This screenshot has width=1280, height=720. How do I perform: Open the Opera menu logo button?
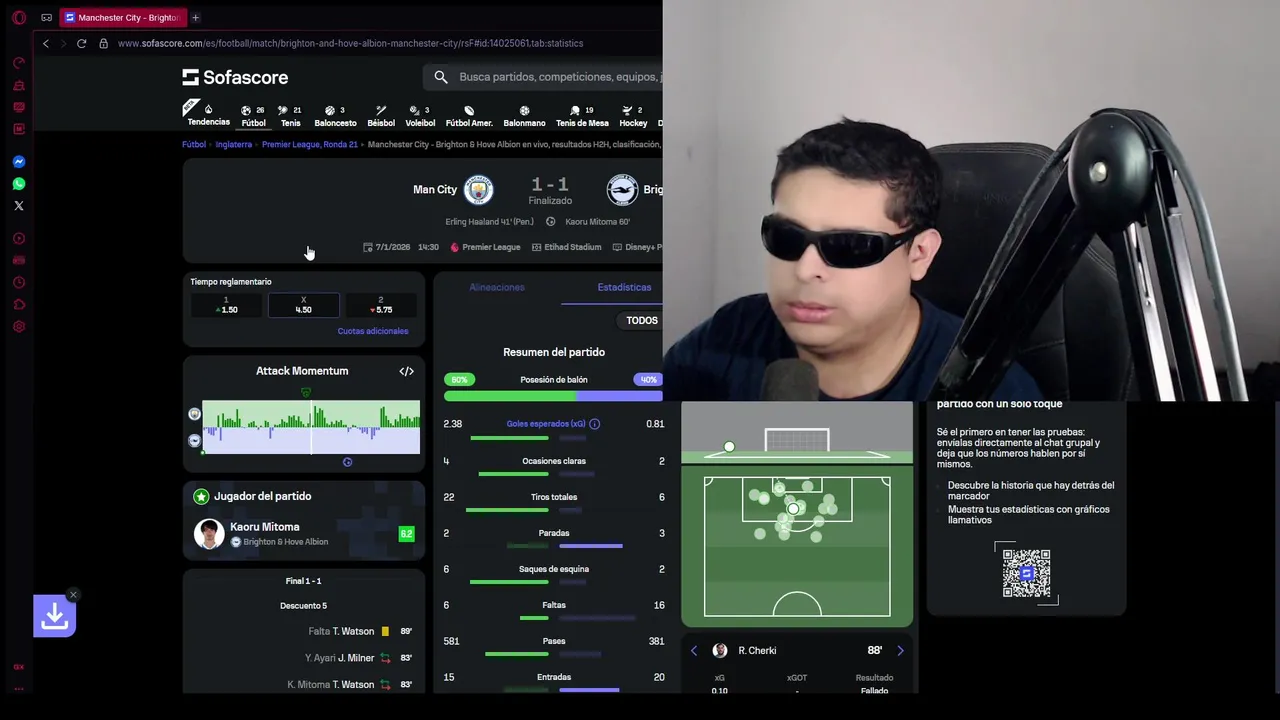click(x=19, y=17)
